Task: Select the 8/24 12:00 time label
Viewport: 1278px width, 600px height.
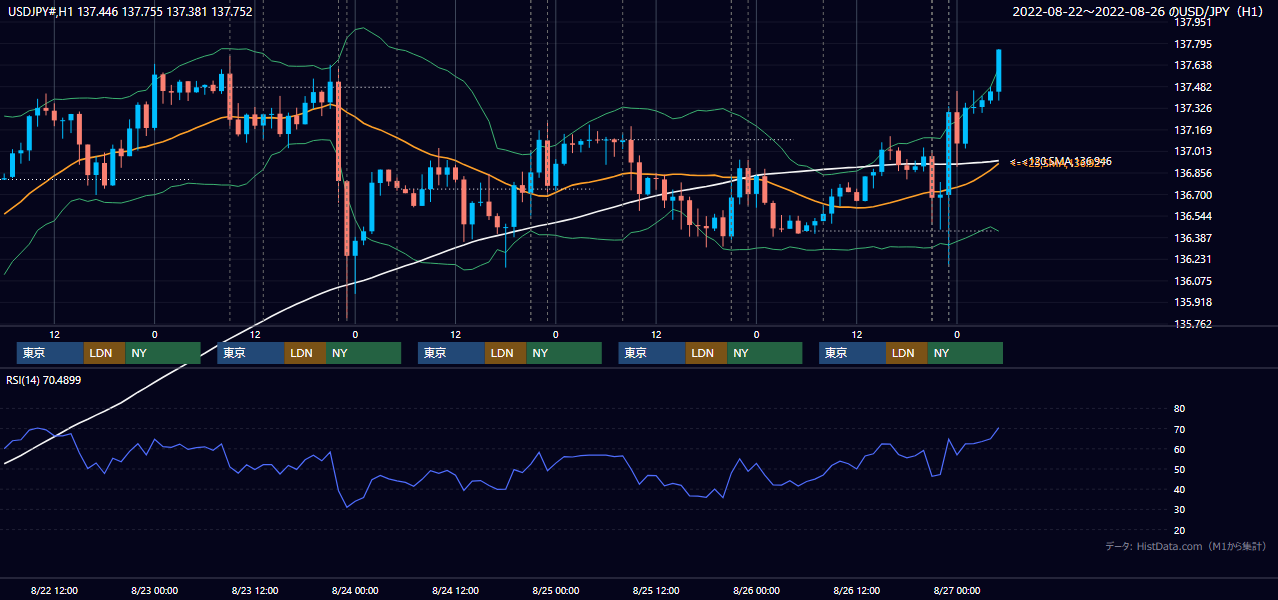Action: (x=455, y=591)
